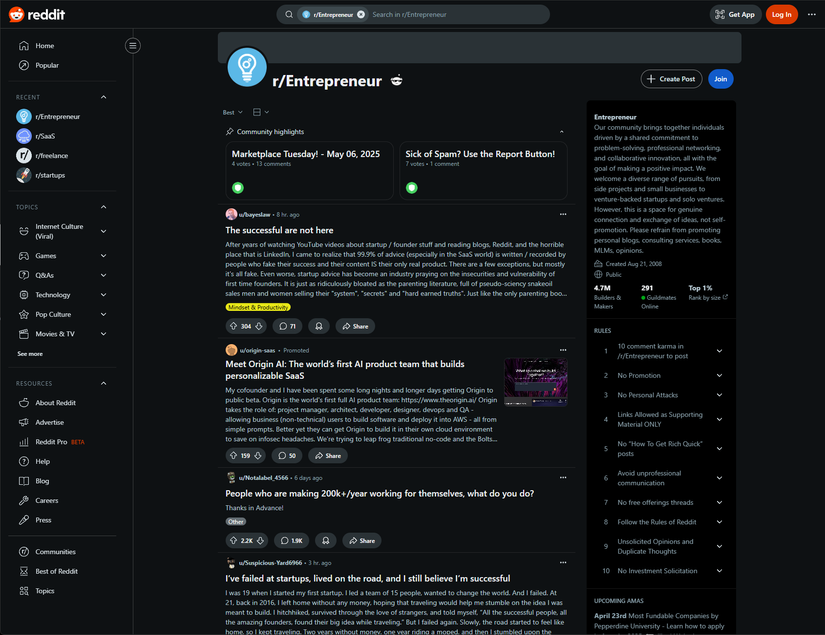This screenshot has height=635, width=825.
Task: Expand the Technology topic
Action: (x=104, y=295)
